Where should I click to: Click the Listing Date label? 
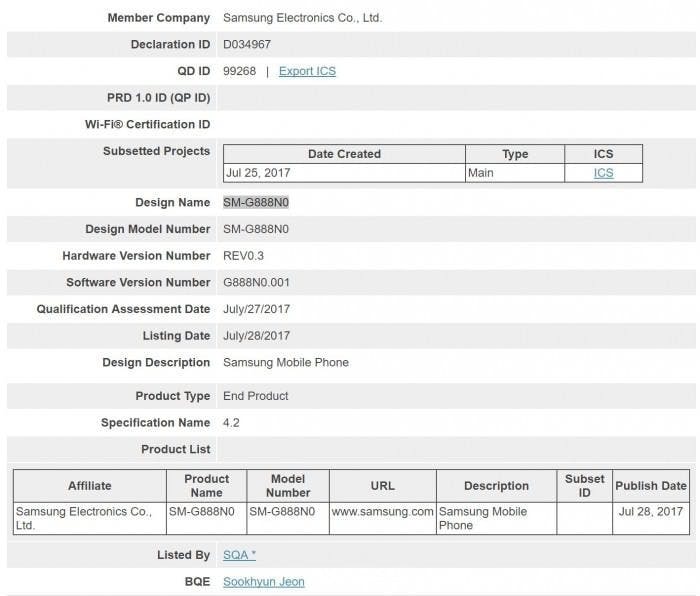click(x=176, y=336)
